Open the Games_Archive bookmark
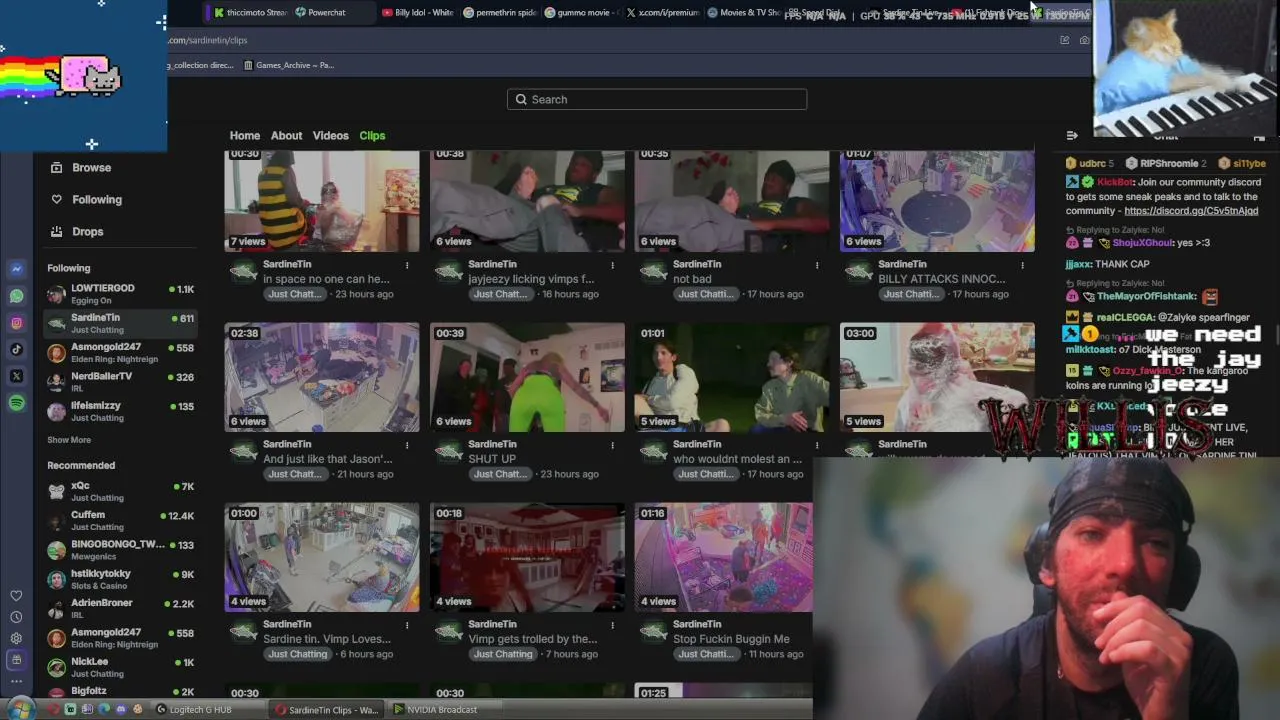The height and width of the screenshot is (720, 1280). pyautogui.click(x=288, y=65)
